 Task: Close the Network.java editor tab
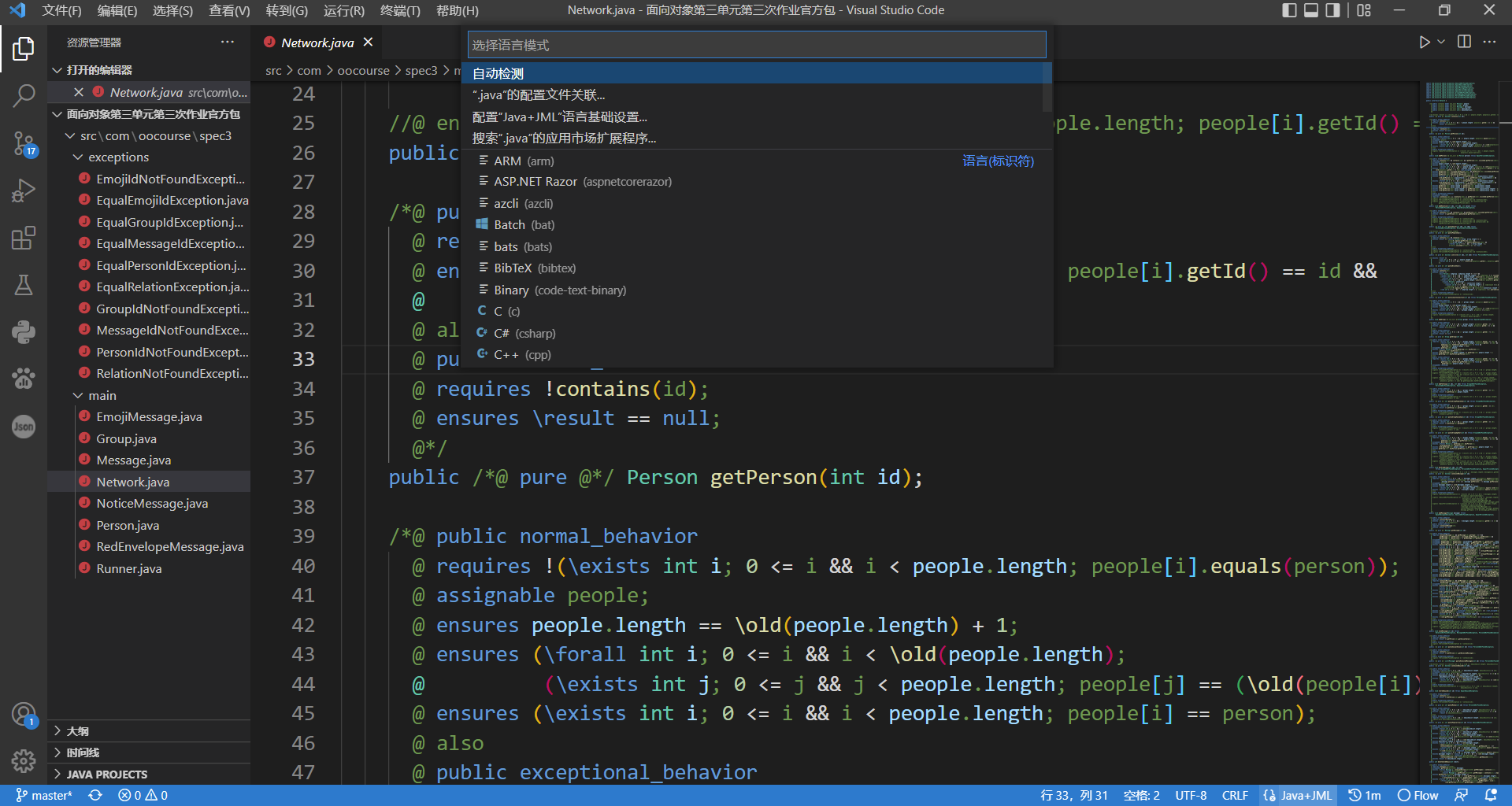click(368, 43)
